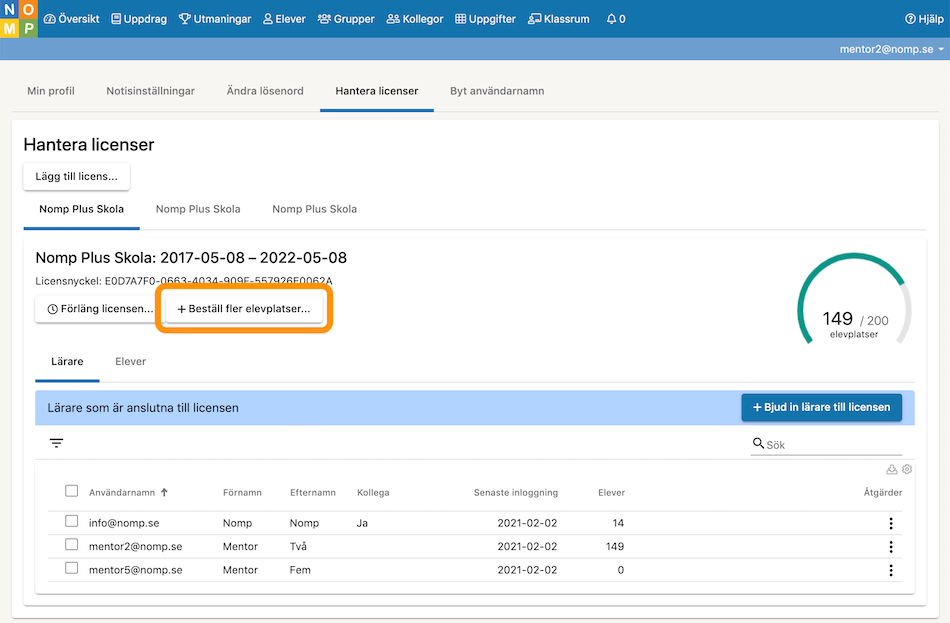This screenshot has width=950, height=623.
Task: Click the magnifying glass search icon
Action: tap(758, 444)
